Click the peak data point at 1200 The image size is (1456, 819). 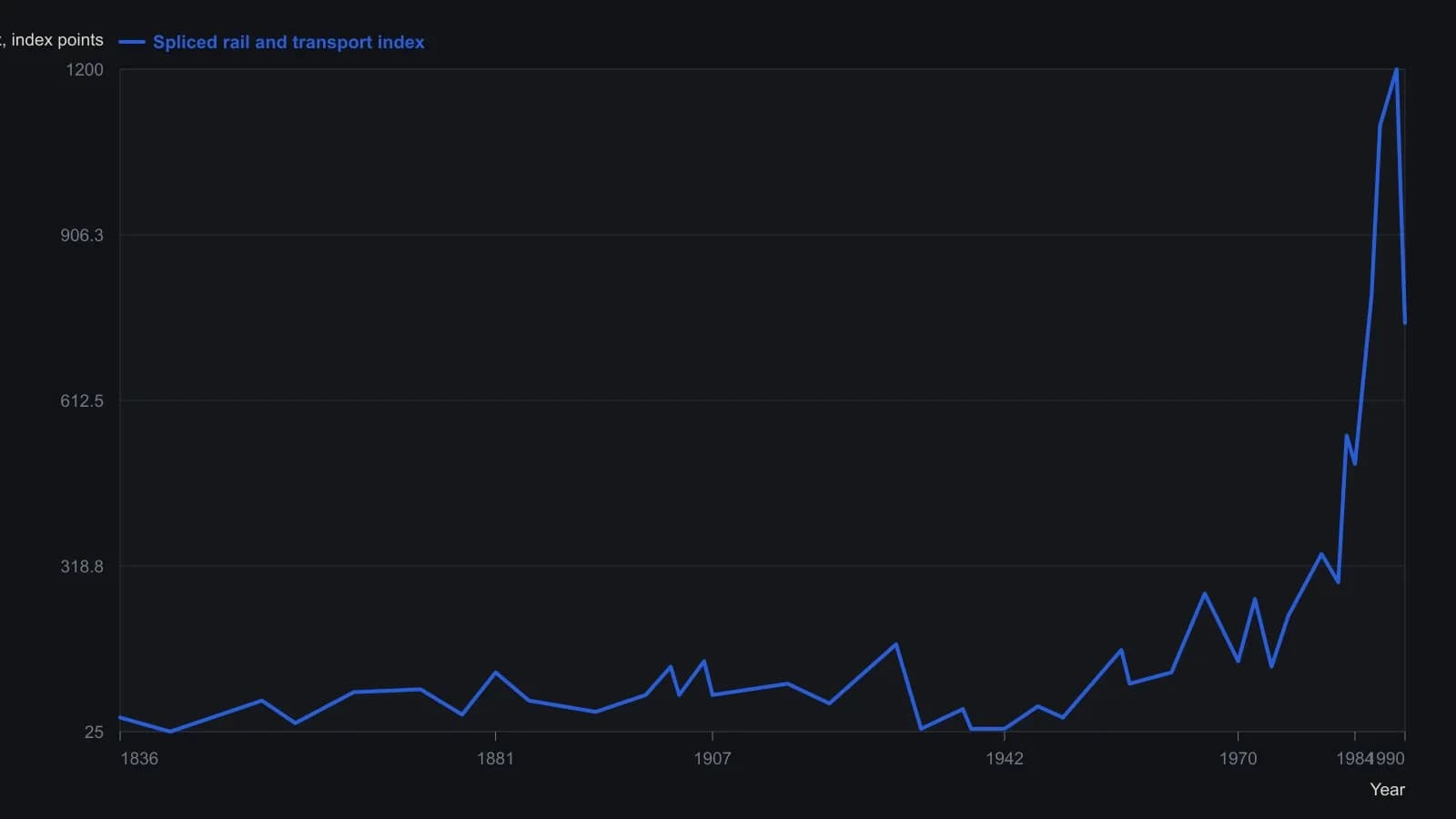pyautogui.click(x=1396, y=69)
